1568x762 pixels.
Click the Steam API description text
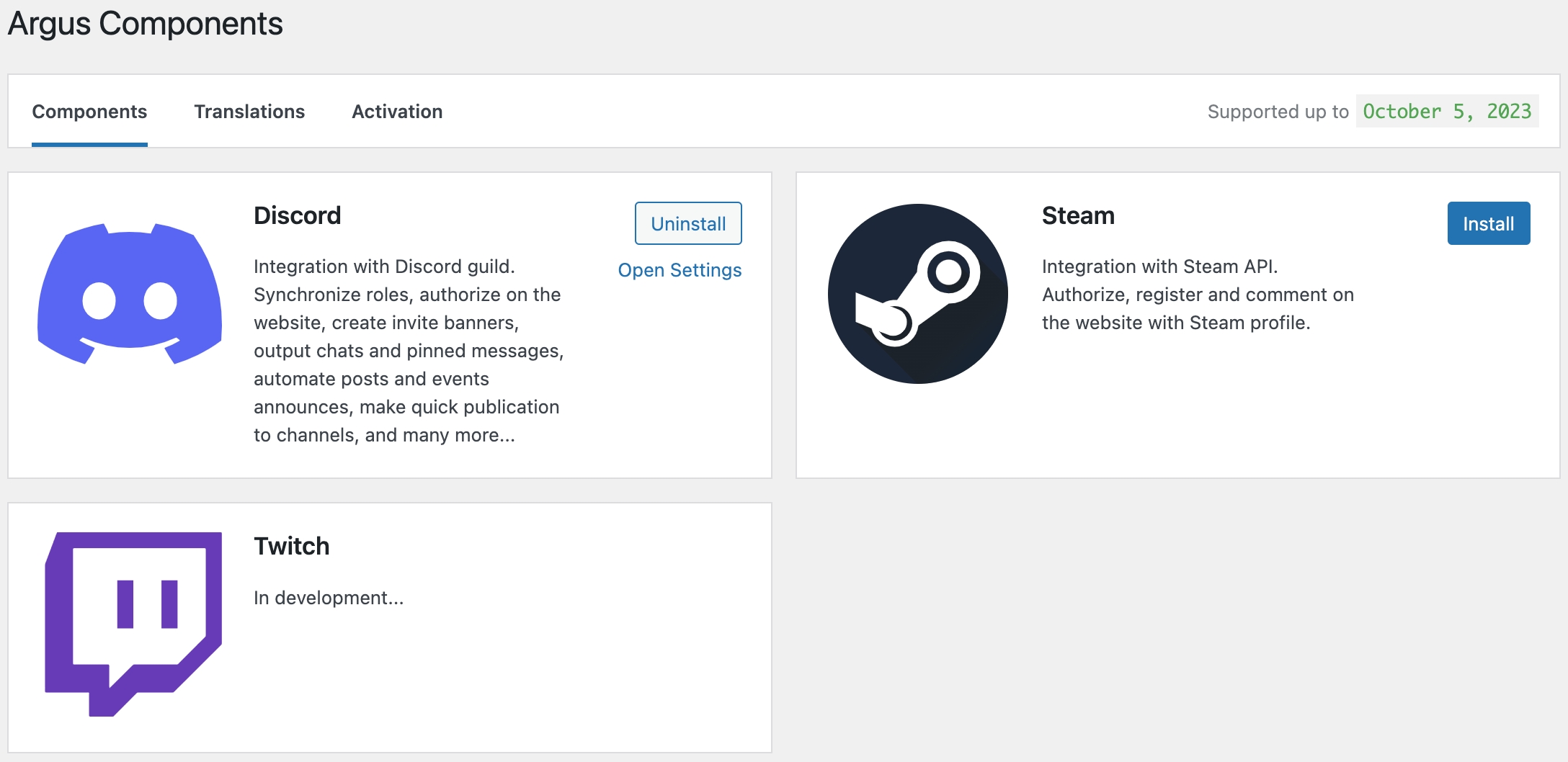pyautogui.click(x=1197, y=295)
